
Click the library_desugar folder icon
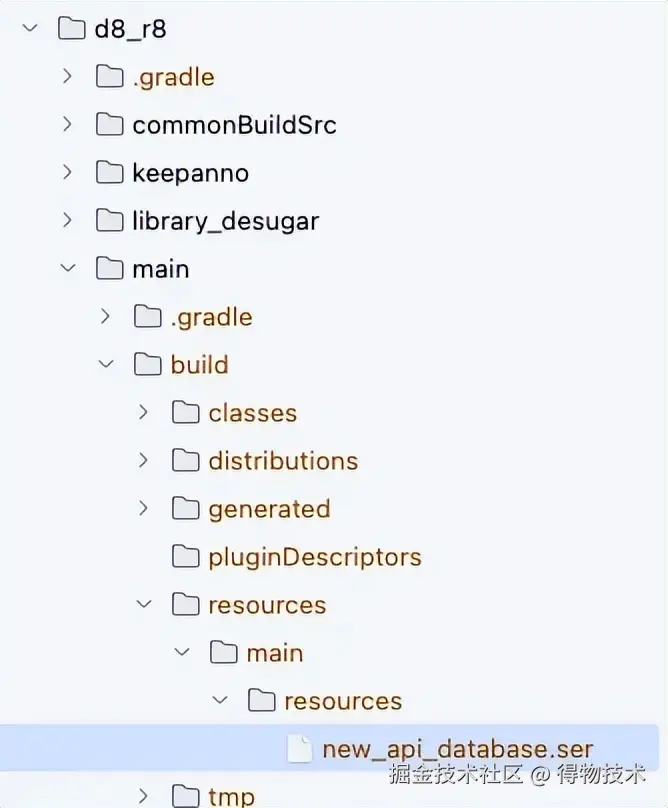tap(109, 220)
